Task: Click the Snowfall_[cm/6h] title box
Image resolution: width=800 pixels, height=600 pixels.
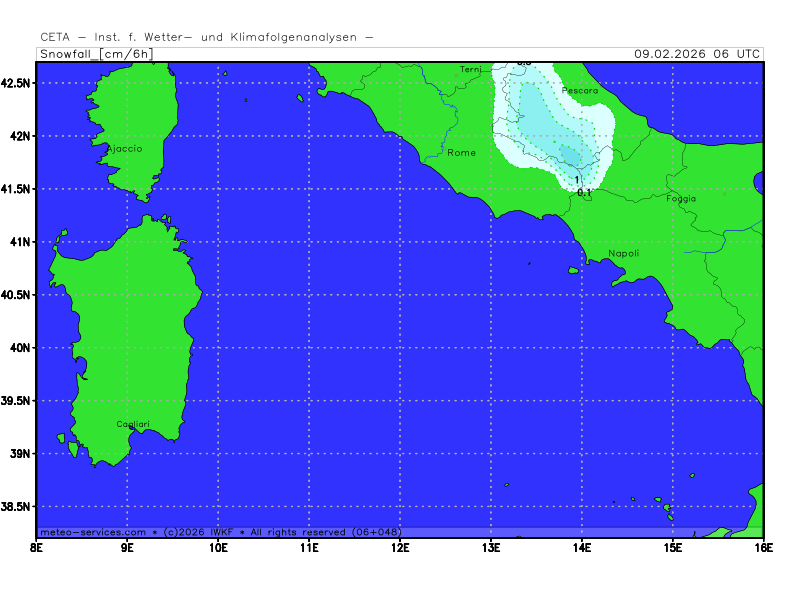Action: click(x=96, y=54)
